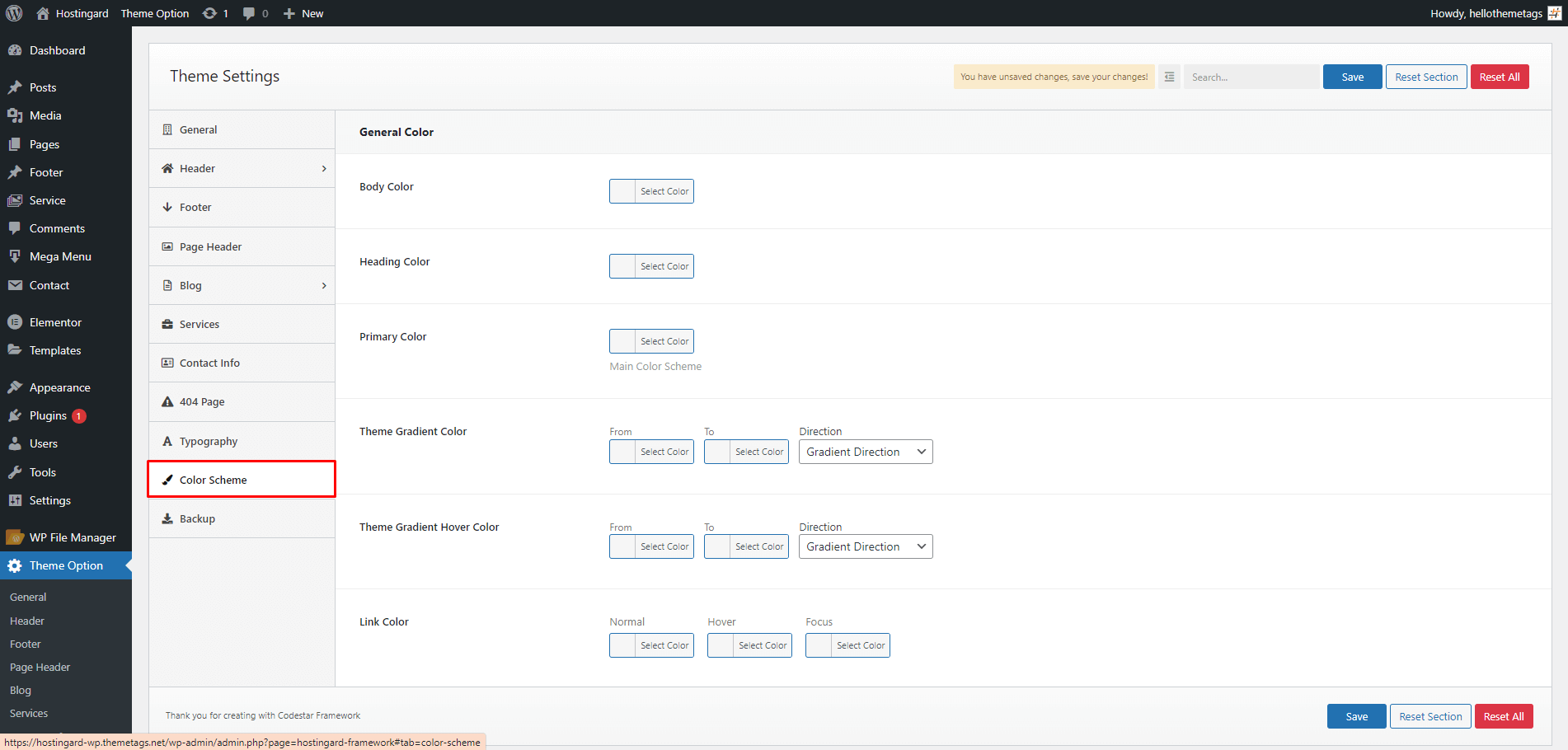Click the Elementor icon
Image resolution: width=1568 pixels, height=750 pixels.
point(15,322)
